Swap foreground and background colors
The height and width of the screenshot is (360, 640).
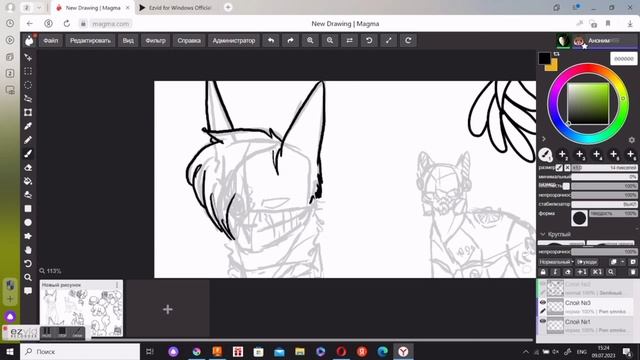pos(556,54)
